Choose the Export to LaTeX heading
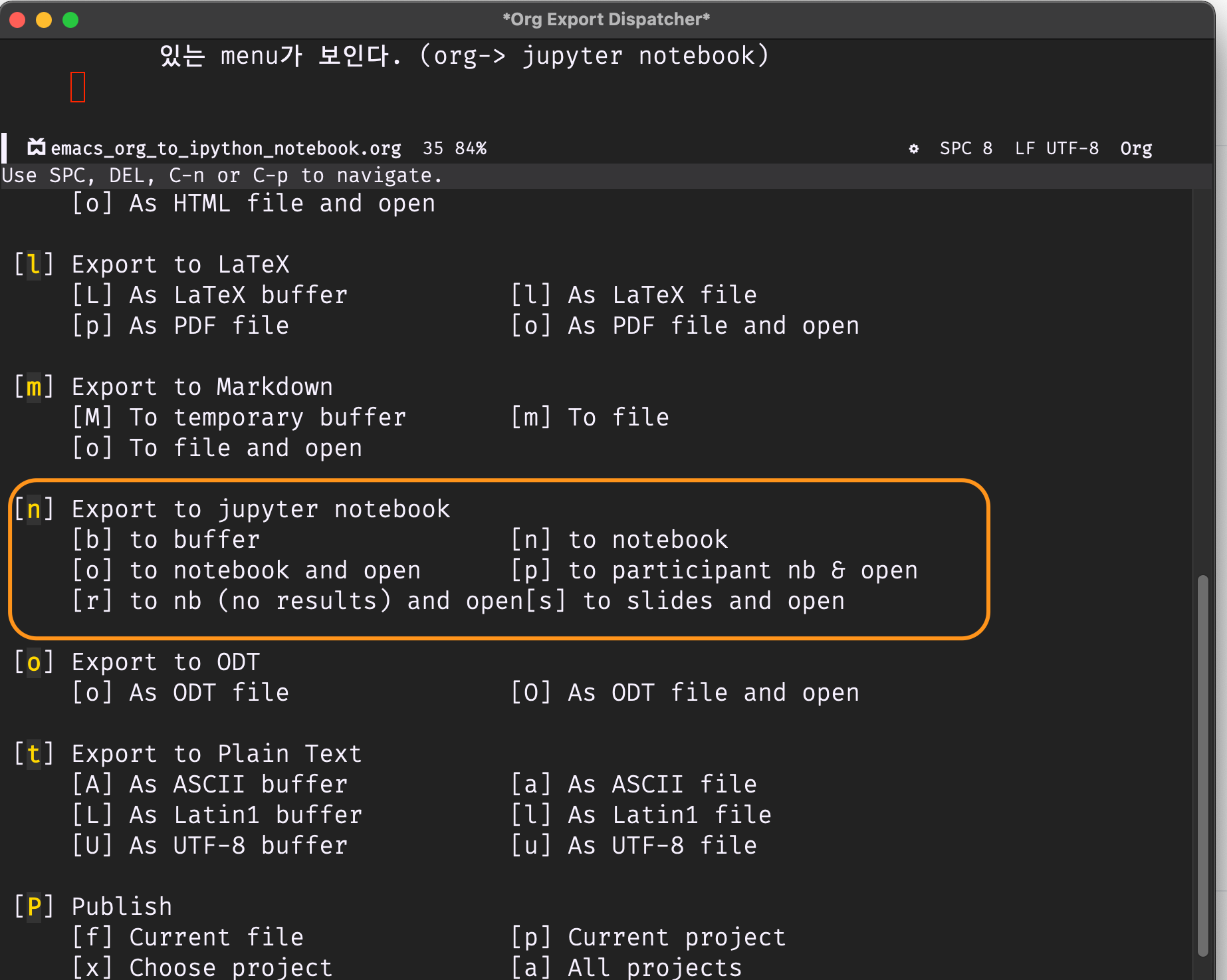The width and height of the screenshot is (1227, 980). (x=179, y=265)
